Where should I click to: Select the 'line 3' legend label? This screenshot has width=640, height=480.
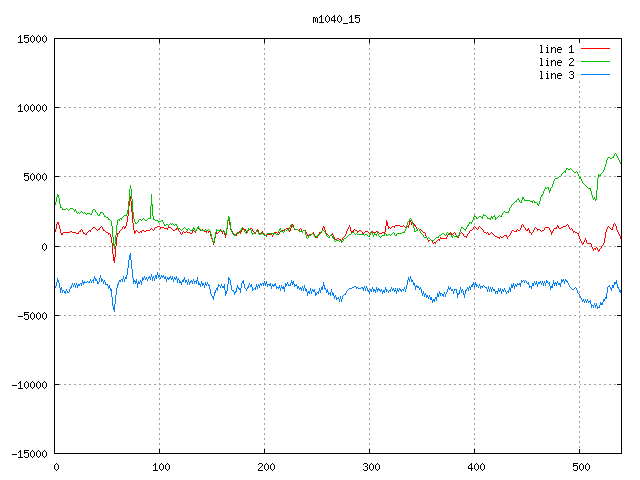click(557, 75)
